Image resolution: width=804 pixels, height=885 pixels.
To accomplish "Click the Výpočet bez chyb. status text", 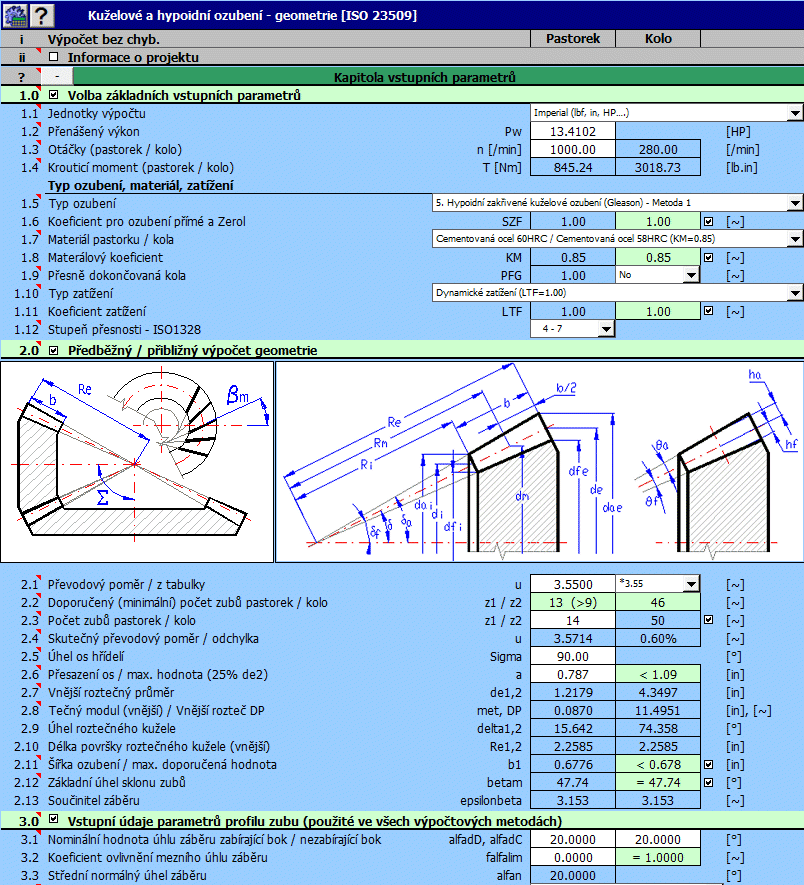I will (x=103, y=39).
